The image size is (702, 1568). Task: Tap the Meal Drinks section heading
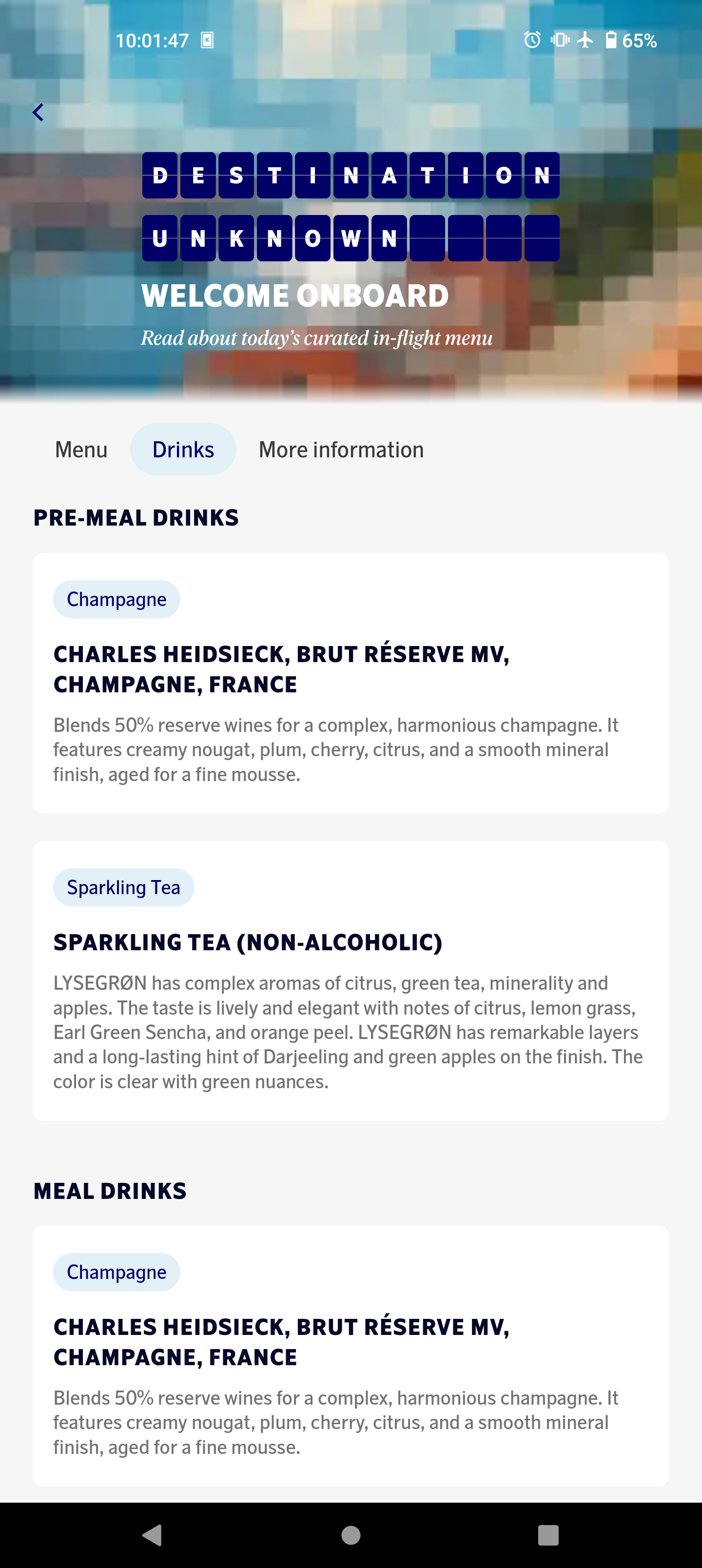click(x=110, y=1191)
